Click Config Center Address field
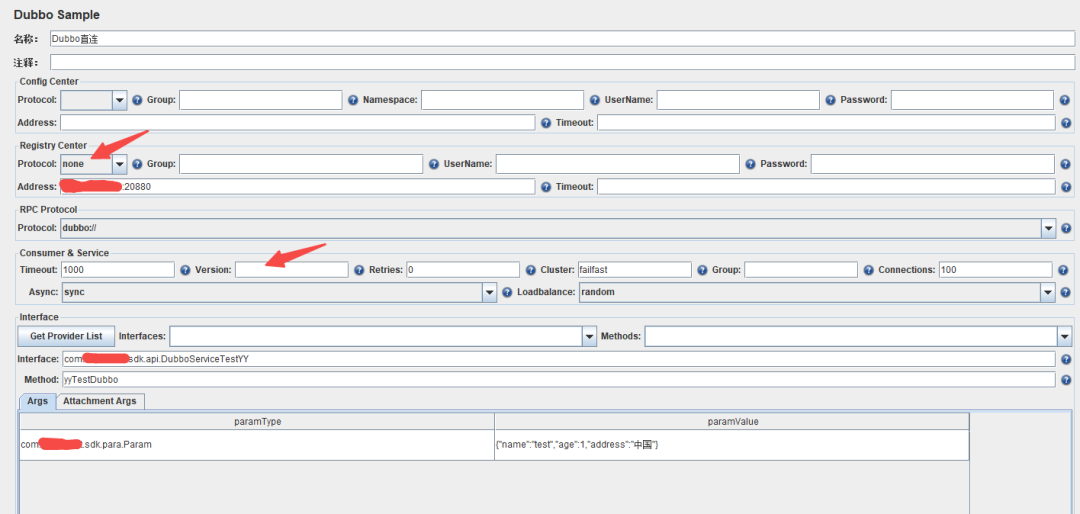The image size is (1080, 514). [x=298, y=123]
